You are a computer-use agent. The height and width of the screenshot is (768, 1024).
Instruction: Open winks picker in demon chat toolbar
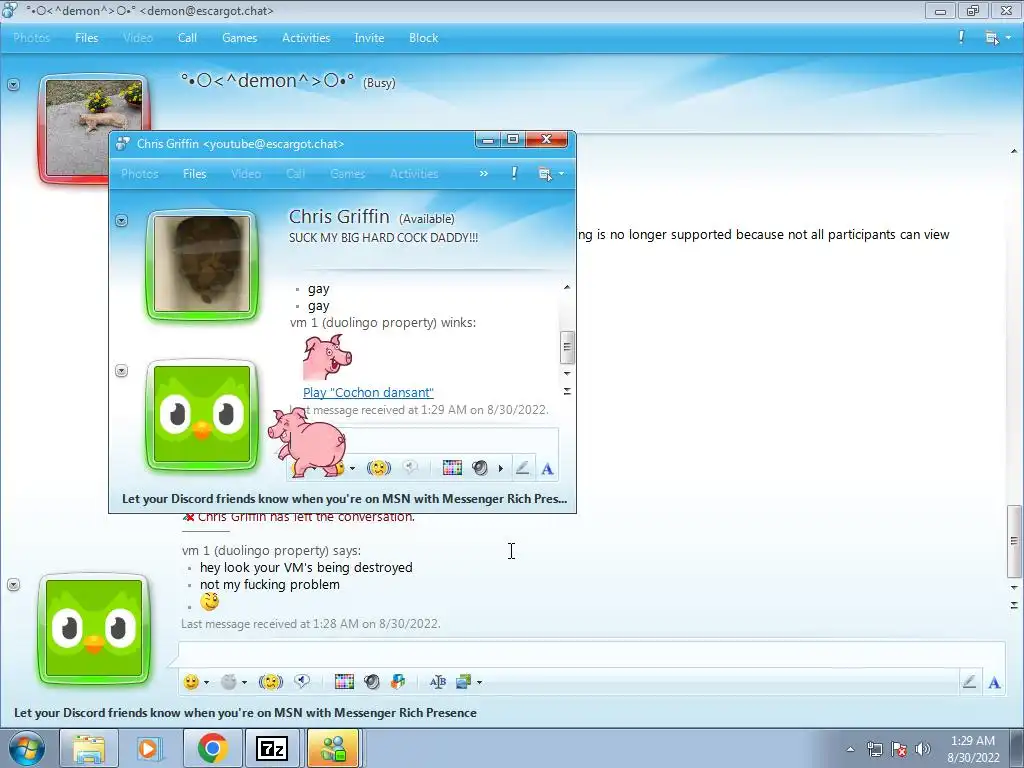228,682
